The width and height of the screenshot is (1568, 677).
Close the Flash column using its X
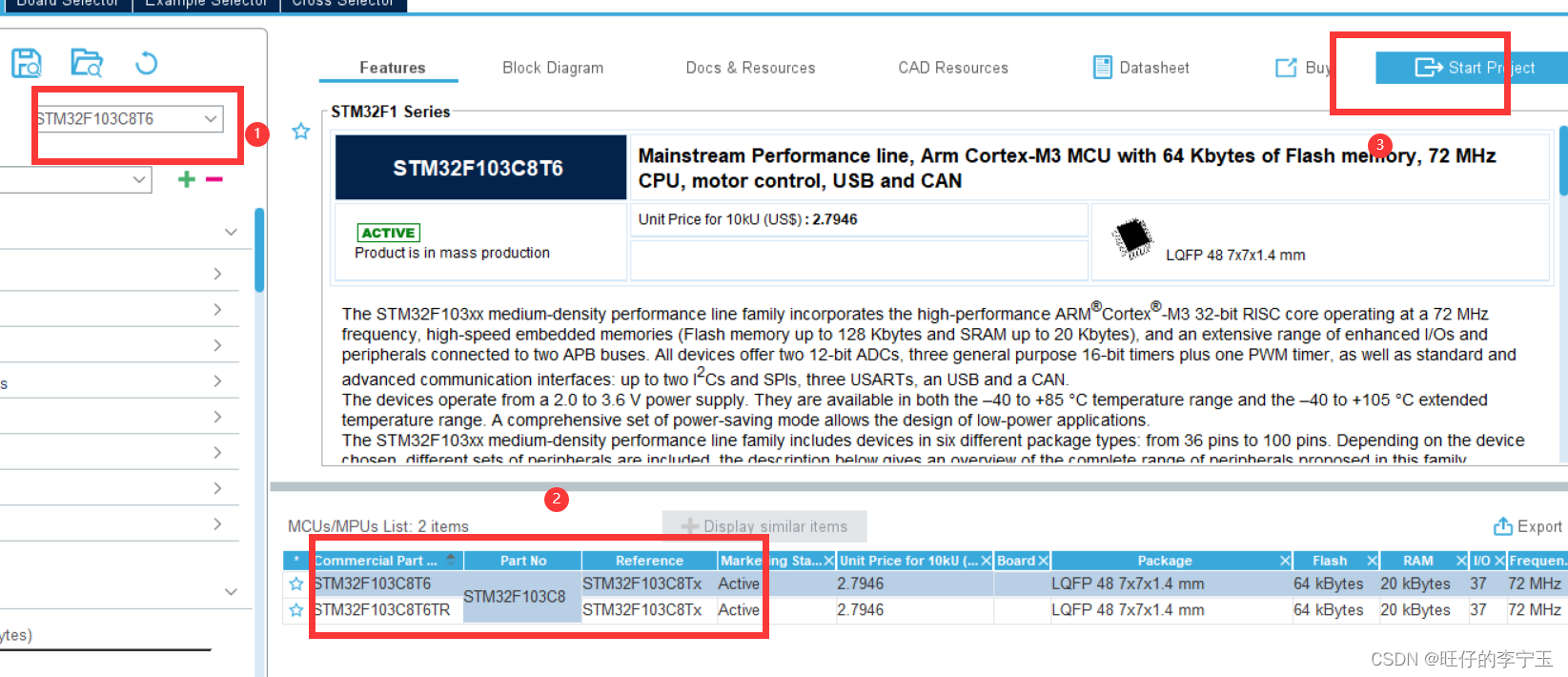1373,561
